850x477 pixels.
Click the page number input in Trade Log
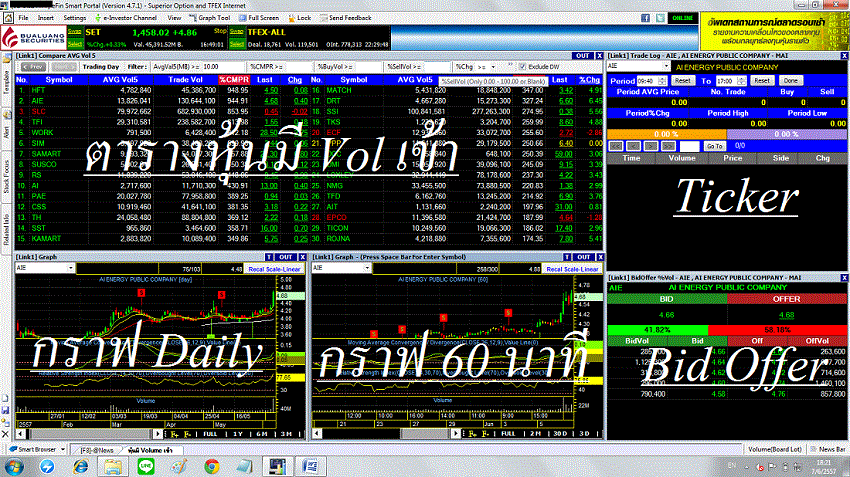point(690,146)
